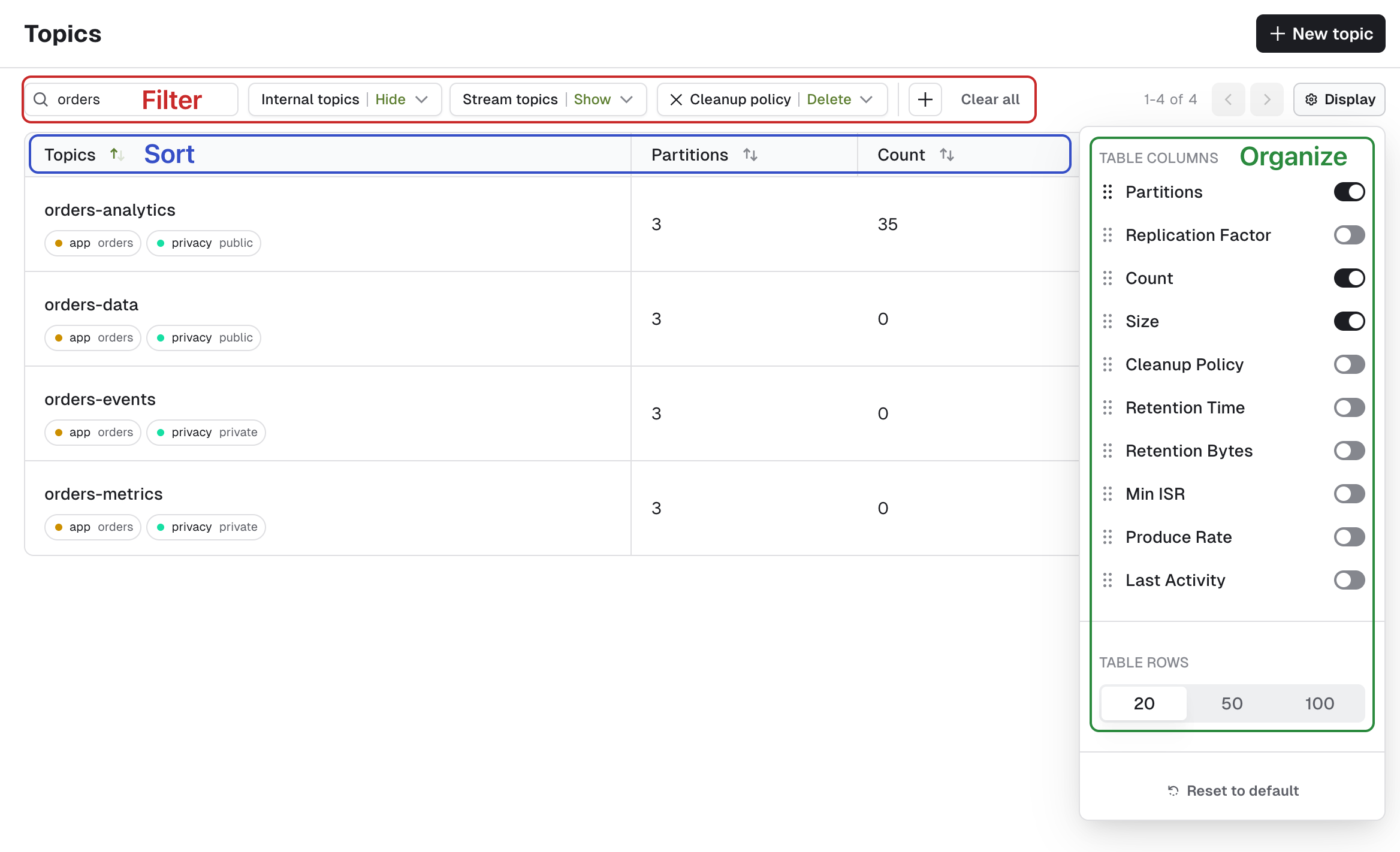This screenshot has height=852, width=1400.
Task: Disable the Count column toggle
Action: (1349, 278)
